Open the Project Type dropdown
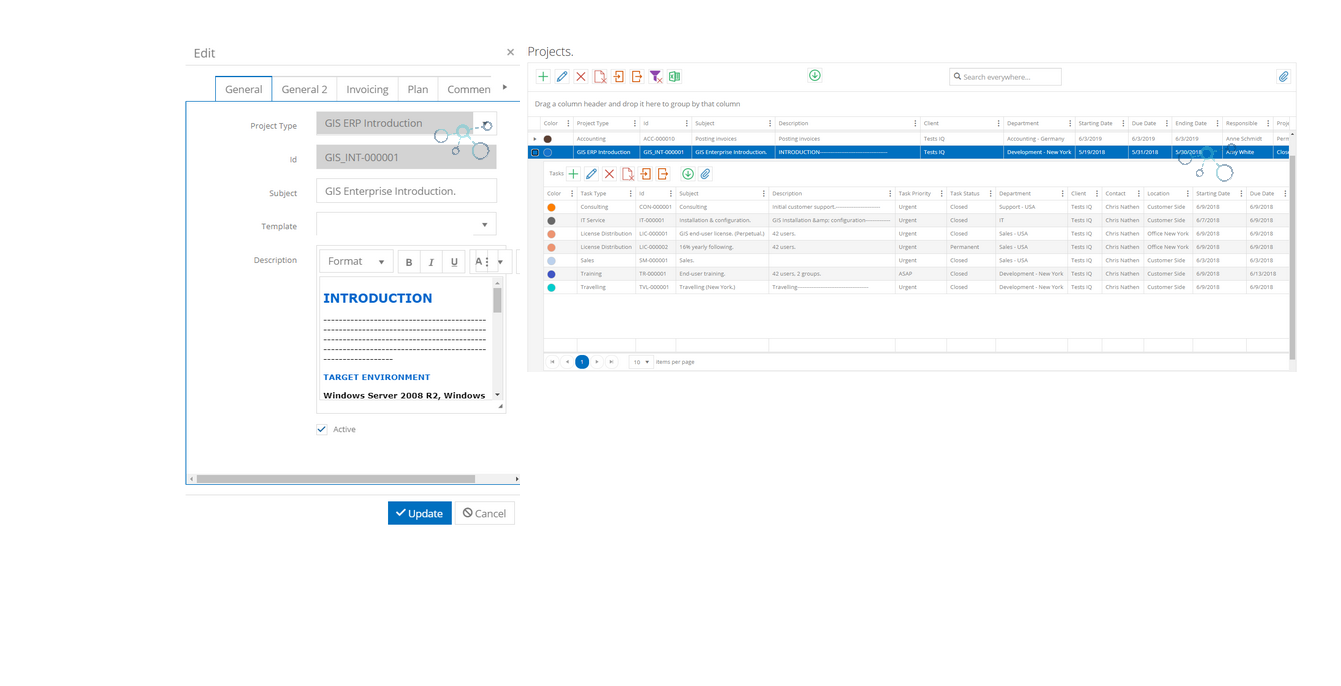 (x=486, y=124)
